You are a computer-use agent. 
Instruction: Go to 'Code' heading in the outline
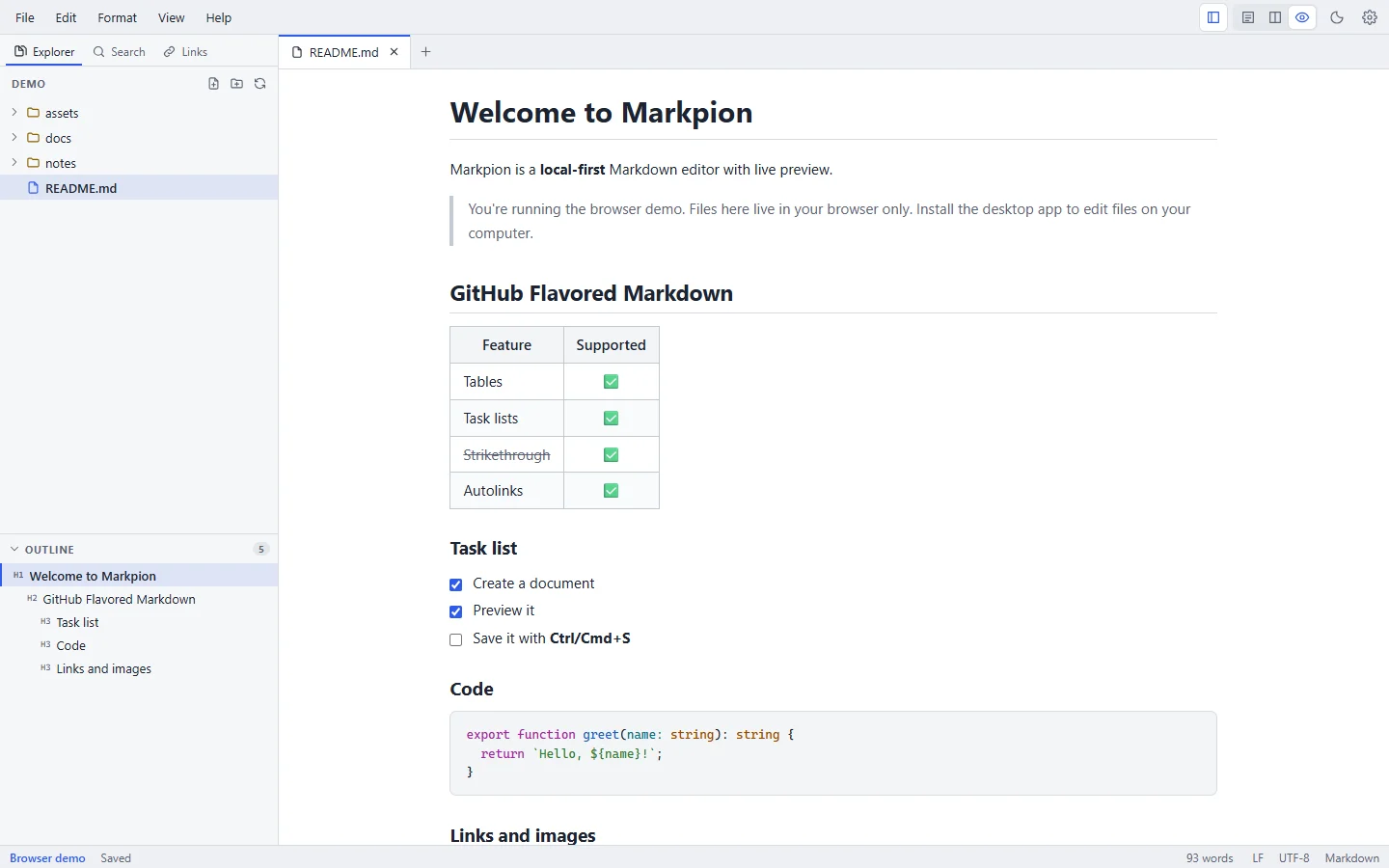pyautogui.click(x=139, y=645)
